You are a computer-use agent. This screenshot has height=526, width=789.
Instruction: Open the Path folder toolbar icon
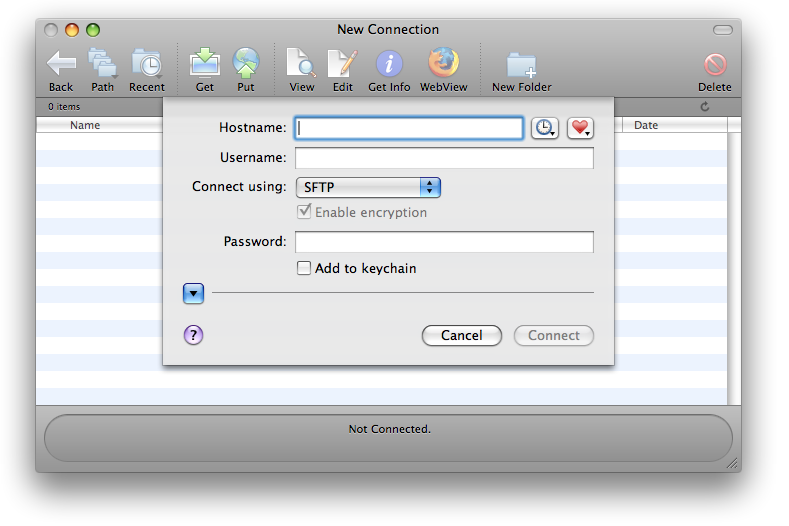[102, 65]
